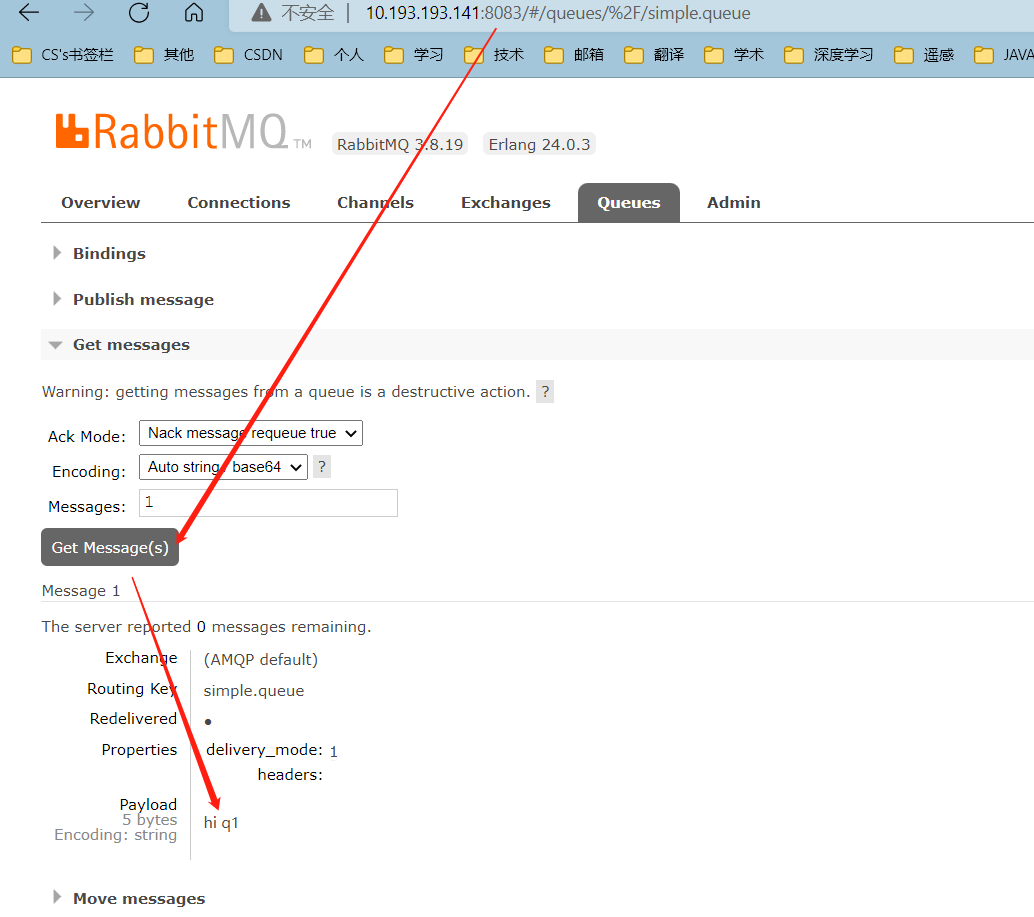Viewport: 1034px width, 917px height.
Task: Open the 学术 bookmark folder
Action: pos(734,55)
